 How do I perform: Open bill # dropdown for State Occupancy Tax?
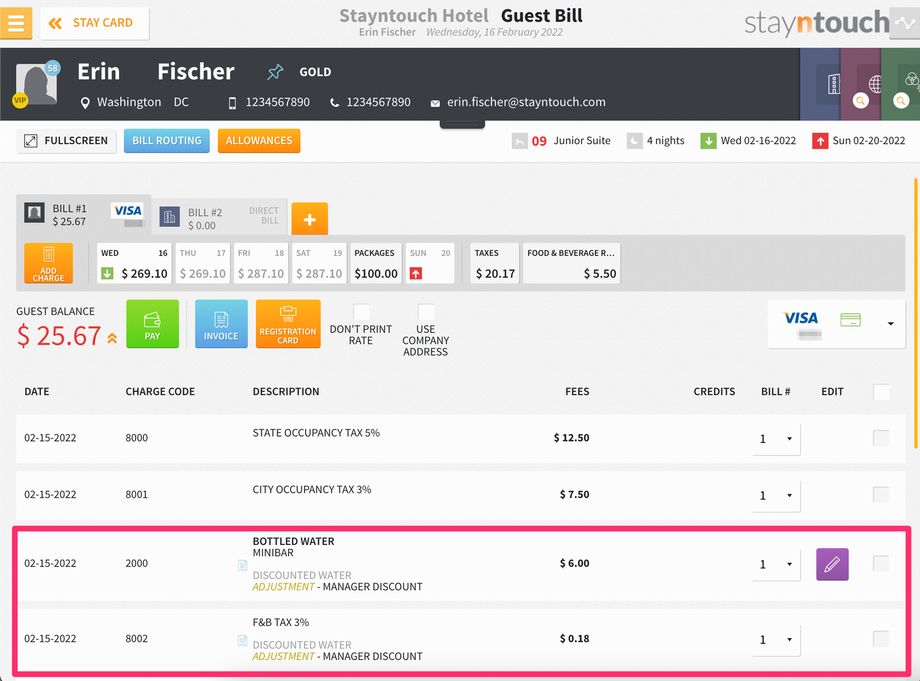coord(776,439)
